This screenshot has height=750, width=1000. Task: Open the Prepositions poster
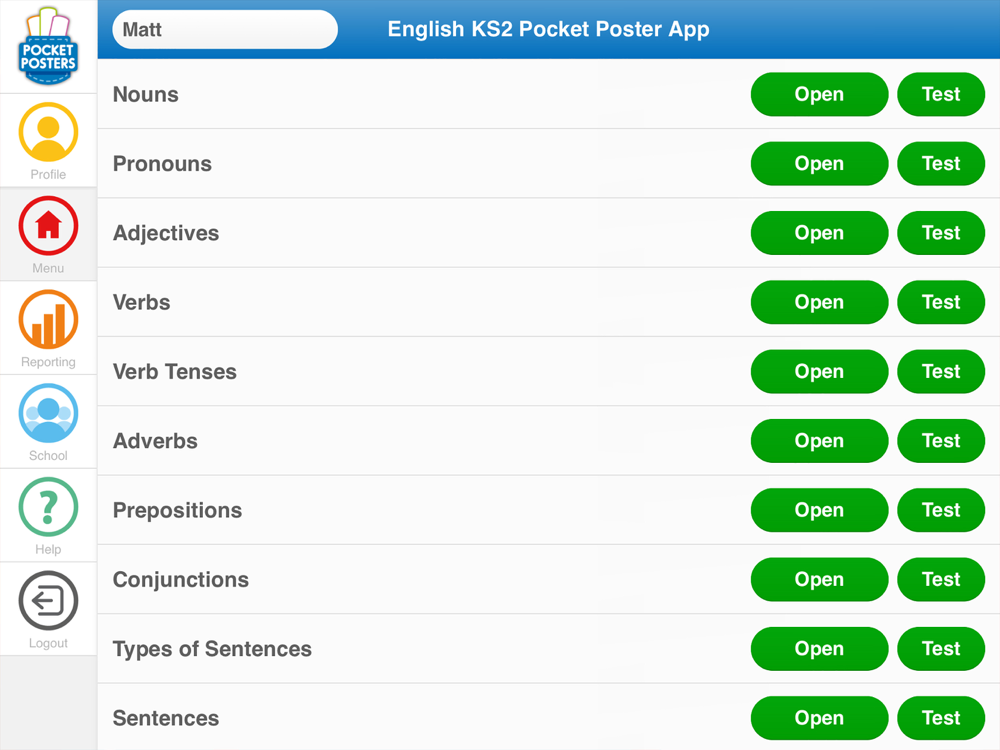[820, 510]
